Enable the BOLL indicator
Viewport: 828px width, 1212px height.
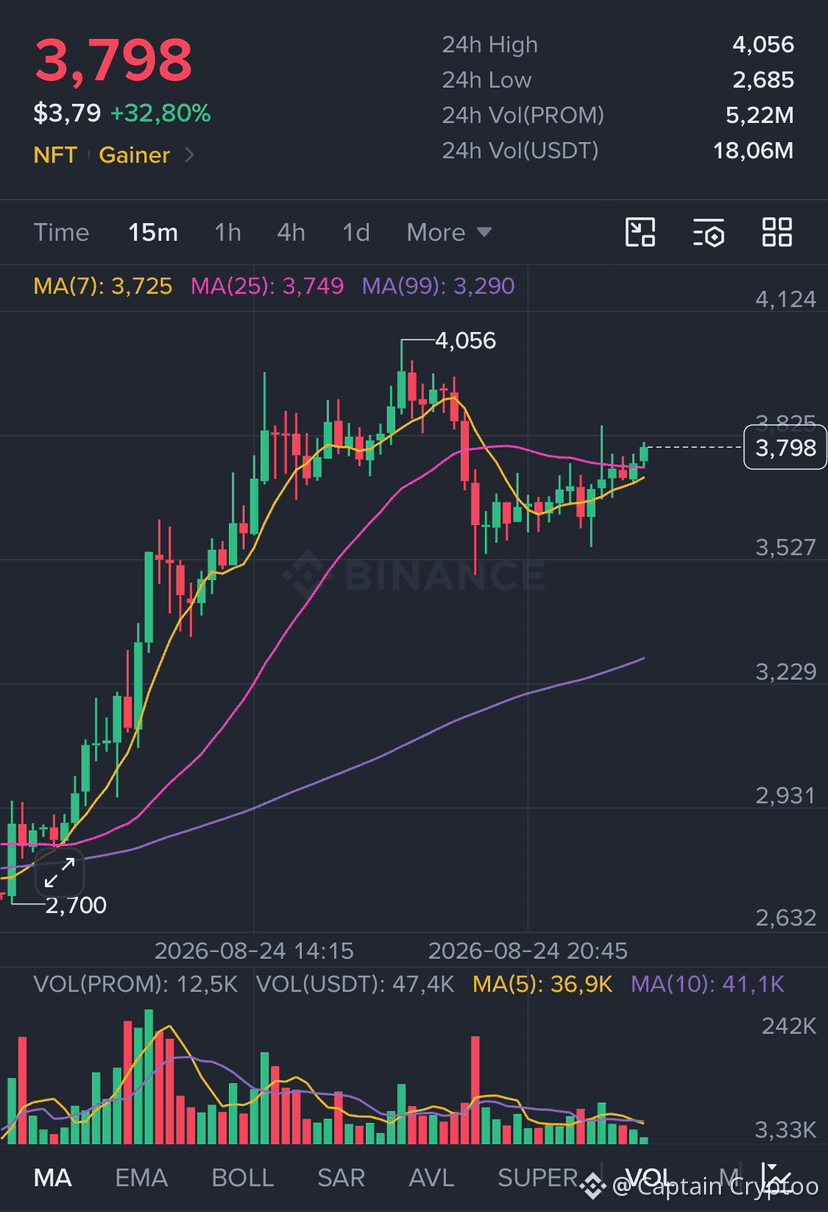[x=242, y=1178]
